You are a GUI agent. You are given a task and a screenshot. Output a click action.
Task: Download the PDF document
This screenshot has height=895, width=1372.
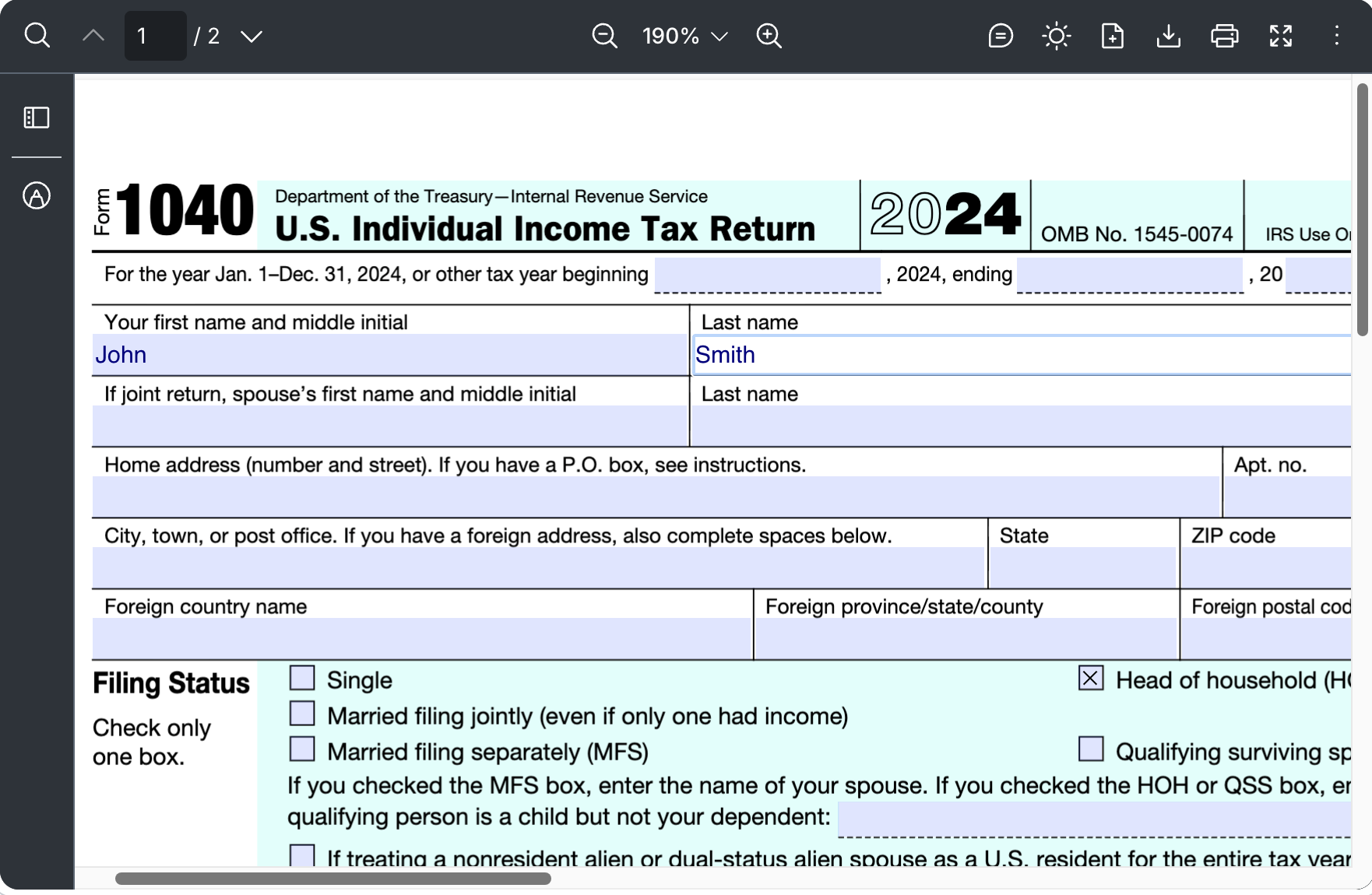(x=1169, y=36)
